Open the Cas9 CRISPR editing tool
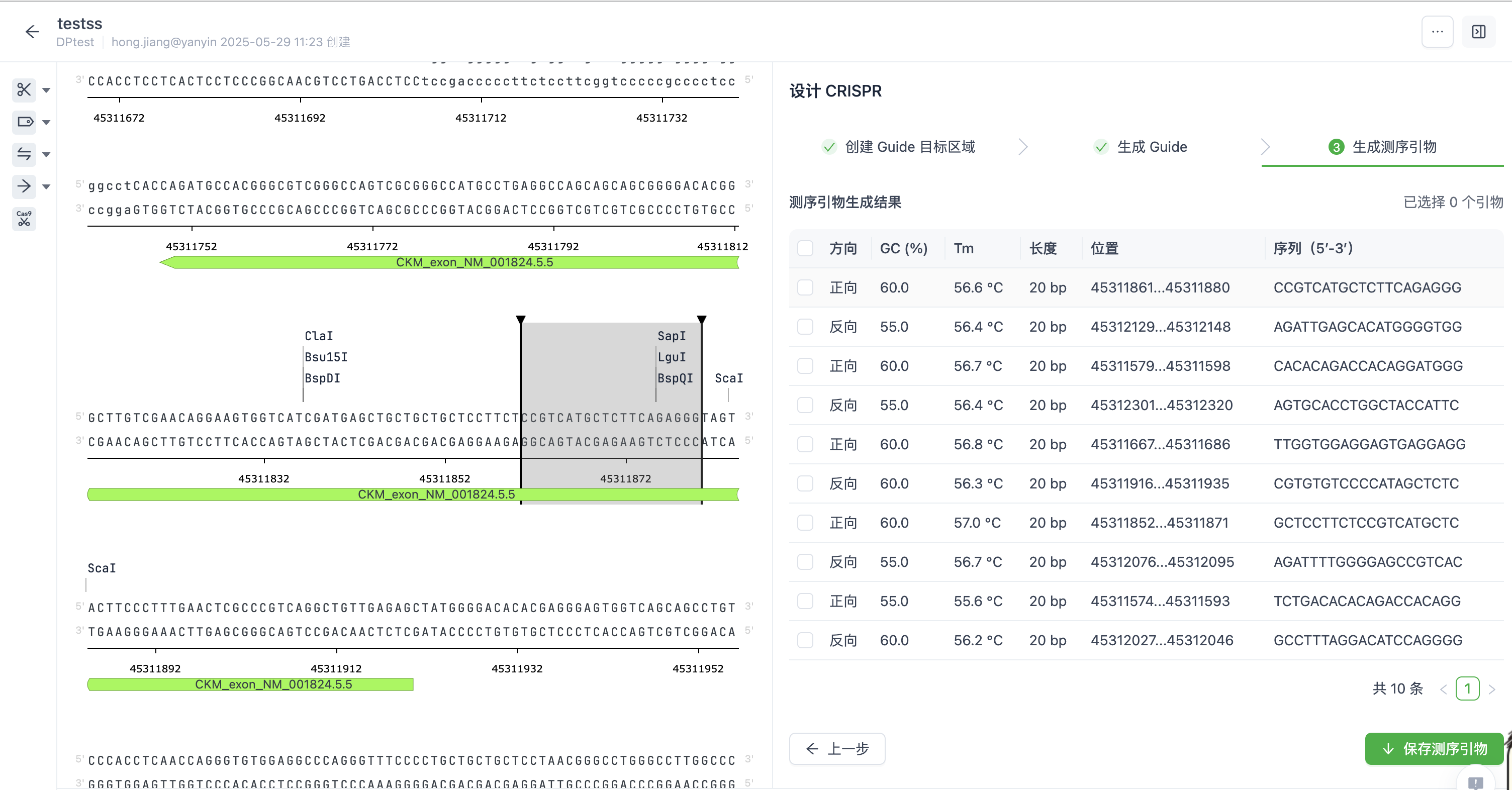Image resolution: width=1512 pixels, height=790 pixels. 23,219
